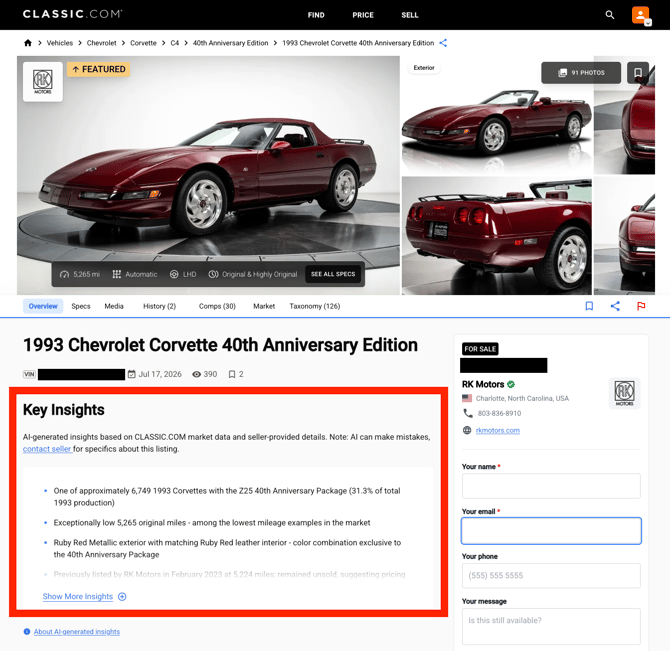Click the calendar date icon
The image size is (670, 651).
(x=132, y=374)
